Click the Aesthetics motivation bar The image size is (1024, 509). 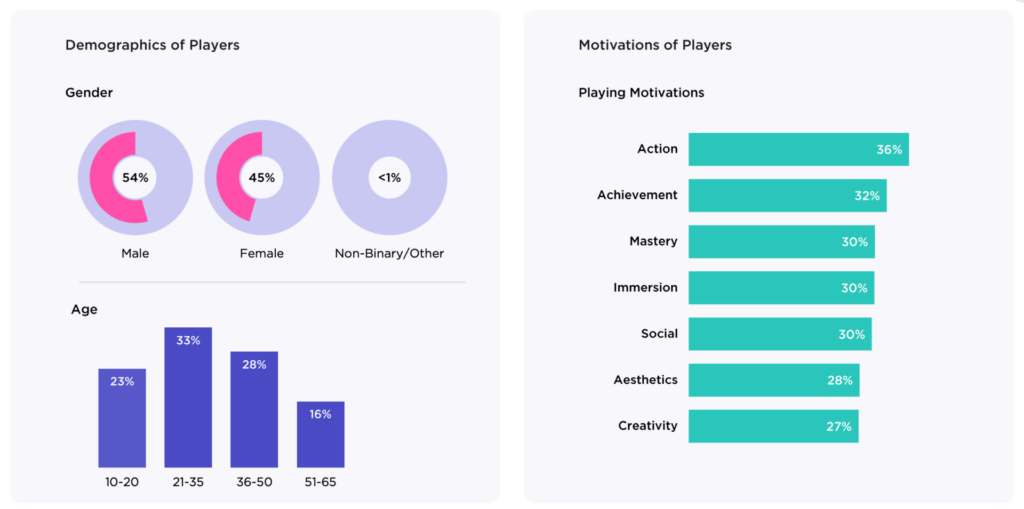coord(774,380)
